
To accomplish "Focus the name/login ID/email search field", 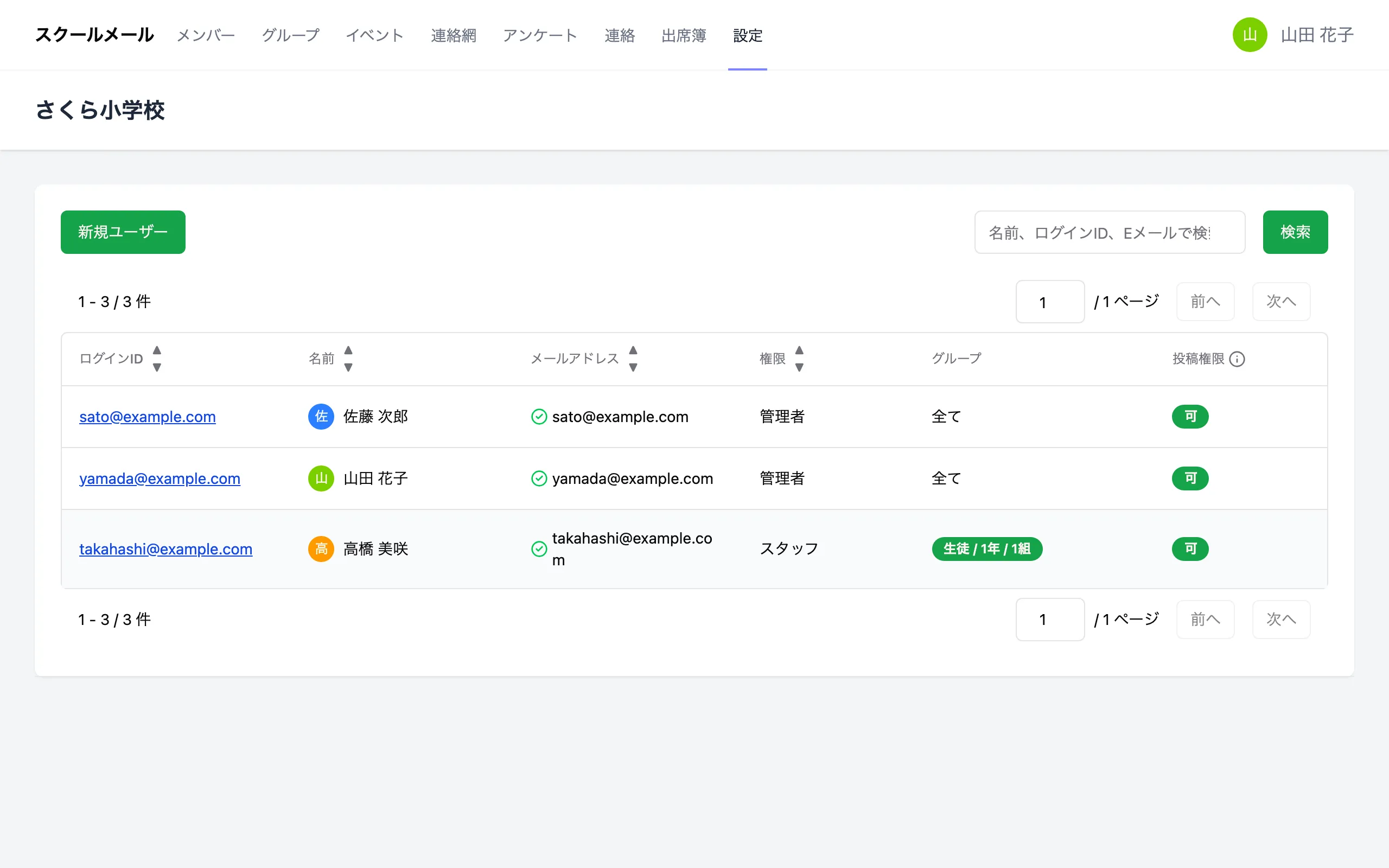I will point(1110,232).
